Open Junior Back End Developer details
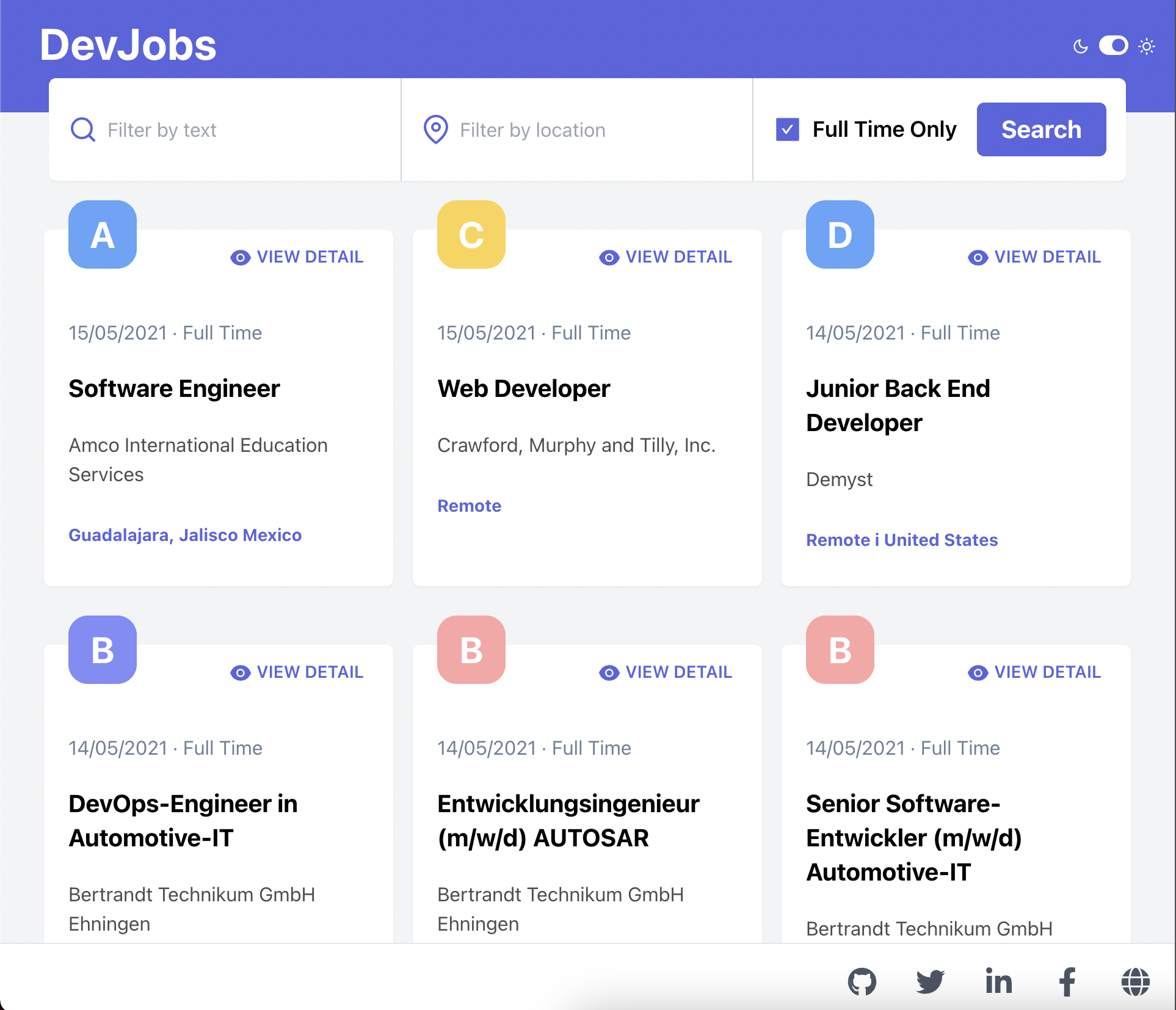Image resolution: width=1176 pixels, height=1010 pixels. click(1035, 257)
